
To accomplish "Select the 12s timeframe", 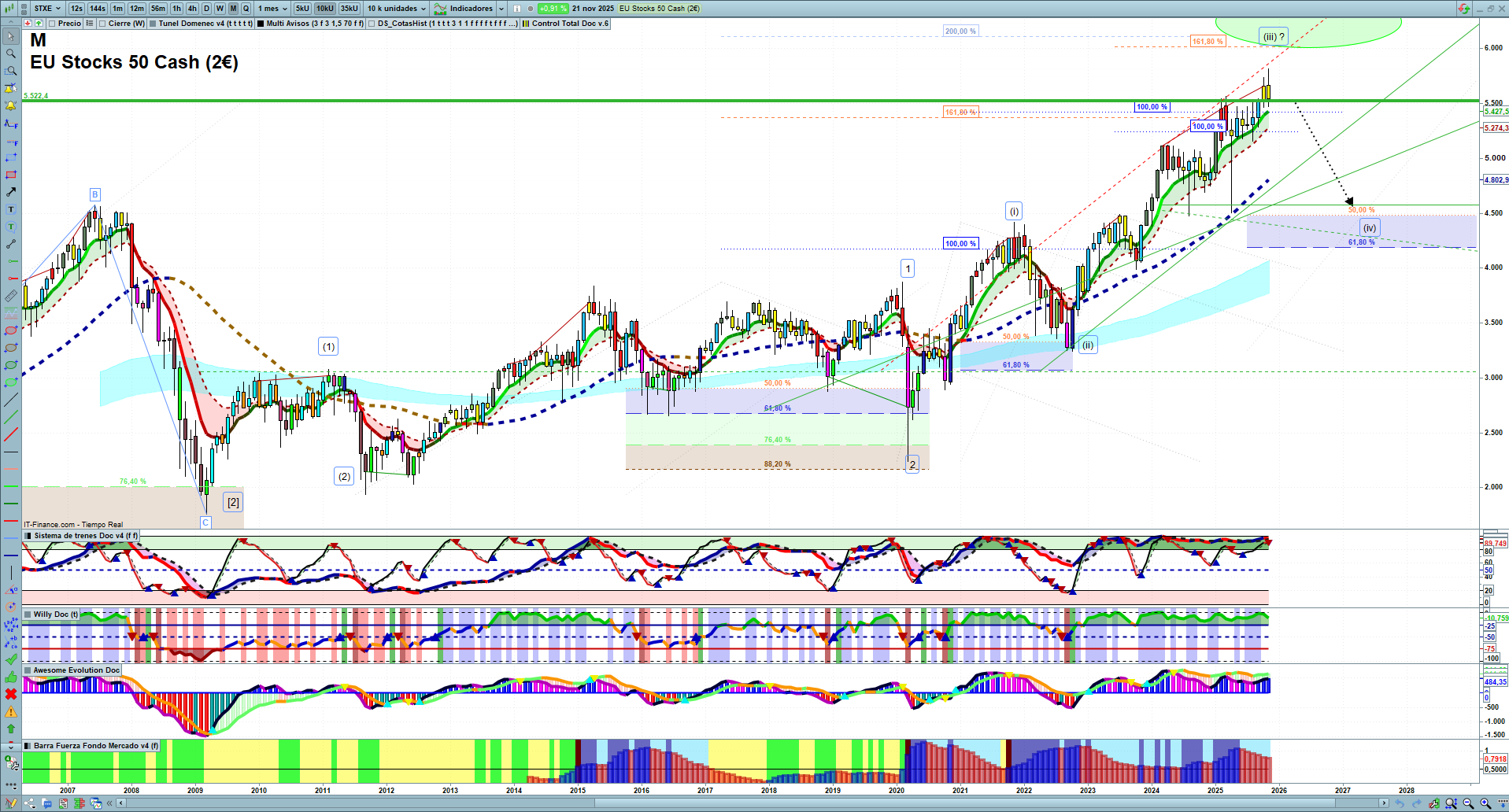I will click(x=76, y=9).
